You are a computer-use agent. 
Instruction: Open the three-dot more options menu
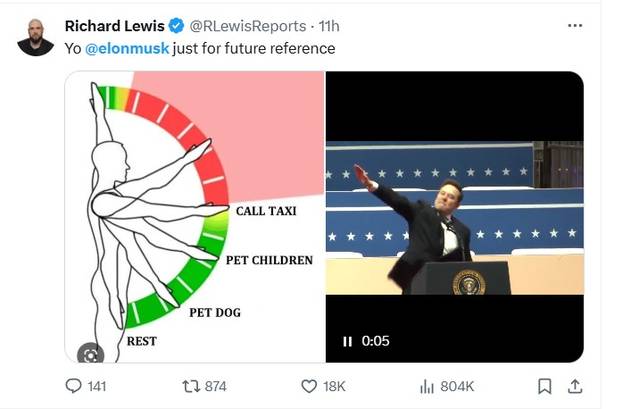(574, 25)
